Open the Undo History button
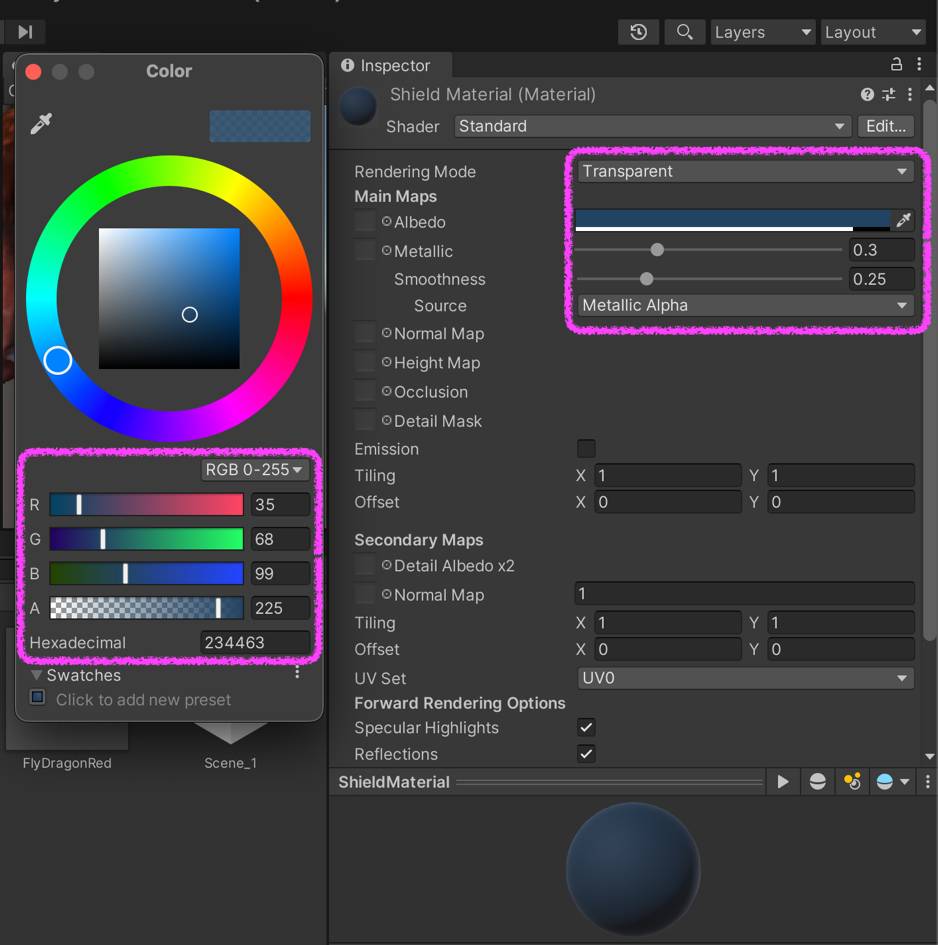Image resolution: width=938 pixels, height=945 pixels. [x=638, y=32]
